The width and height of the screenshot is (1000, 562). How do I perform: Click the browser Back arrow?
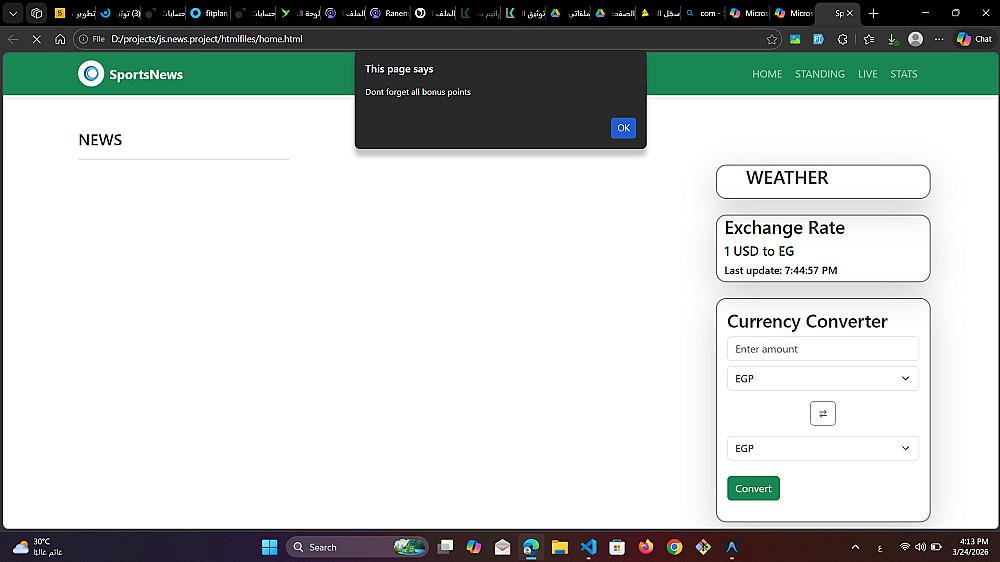coord(13,39)
